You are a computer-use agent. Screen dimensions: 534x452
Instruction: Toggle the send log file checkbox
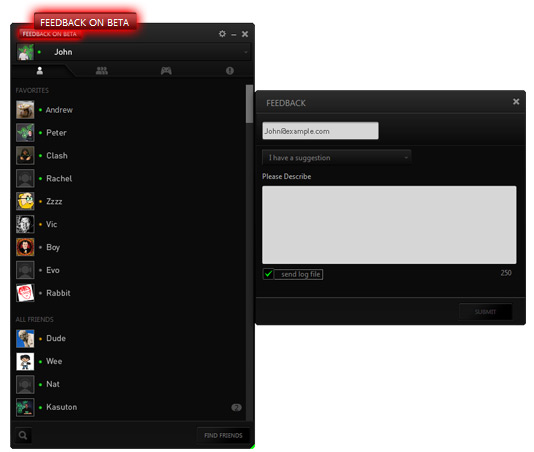268,274
